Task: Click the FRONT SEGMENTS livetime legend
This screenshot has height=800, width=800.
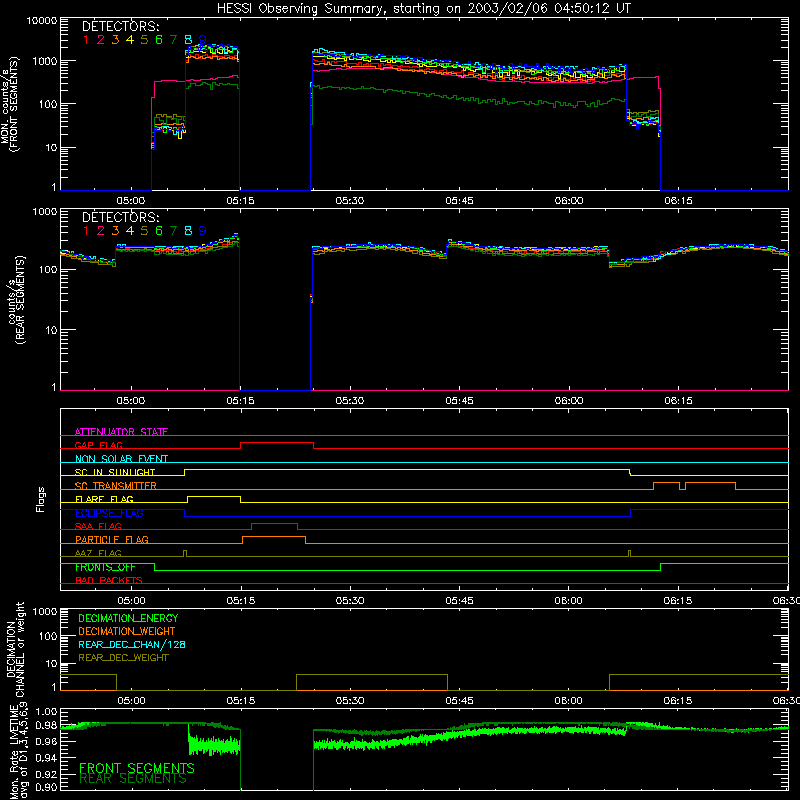Action: (x=137, y=768)
